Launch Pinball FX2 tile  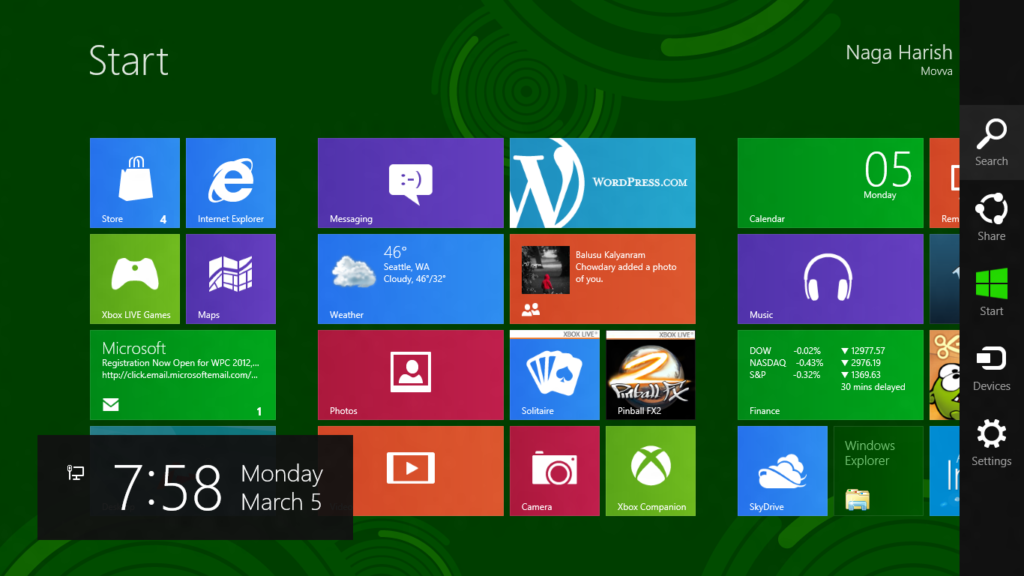(x=650, y=375)
